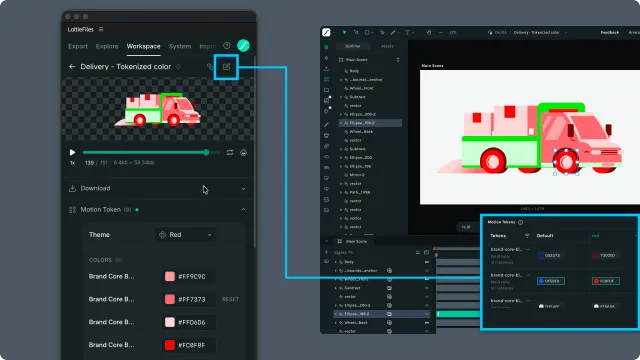Select the green arrow Select tool
This screenshot has width=640, height=360.
pyautogui.click(x=344, y=32)
